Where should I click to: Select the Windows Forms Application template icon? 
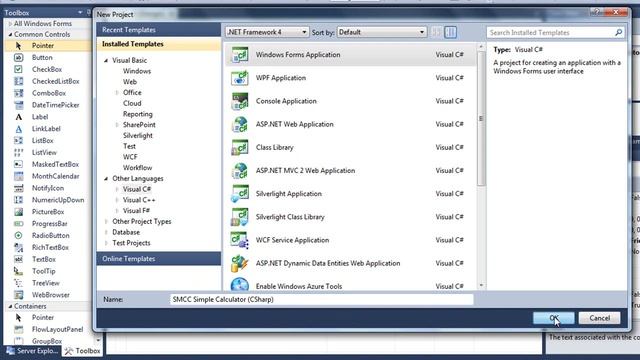click(240, 55)
